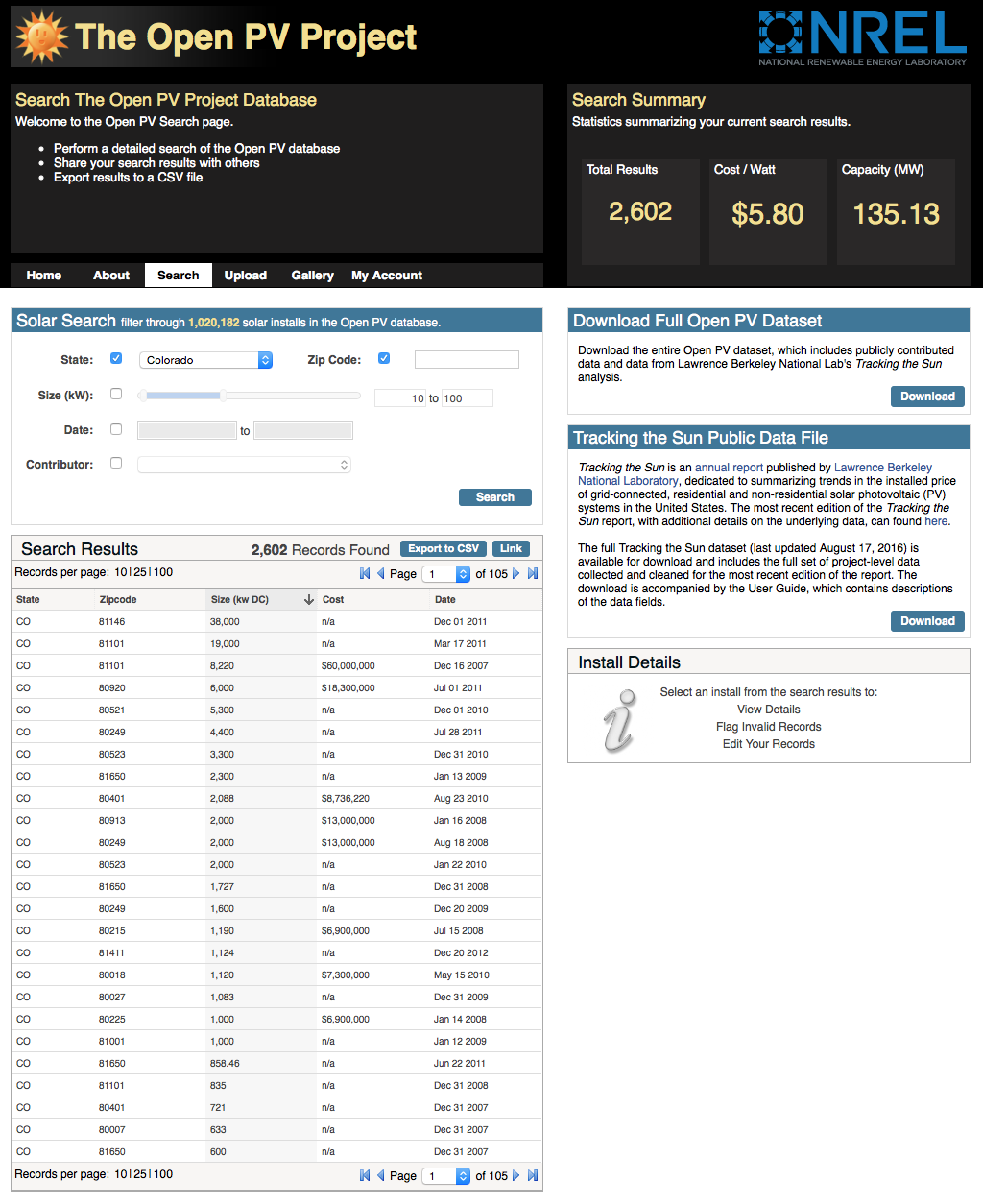Screen dimensions: 983x1204
Task: Open the State dropdown showing Colorado
Action: coord(205,360)
